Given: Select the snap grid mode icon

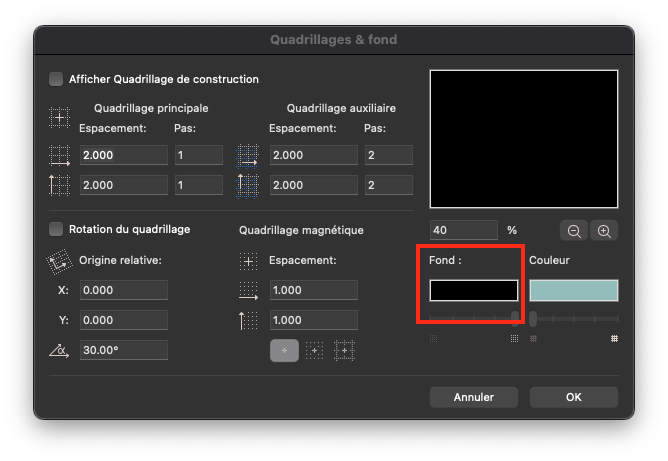Looking at the screenshot, I should coord(314,351).
